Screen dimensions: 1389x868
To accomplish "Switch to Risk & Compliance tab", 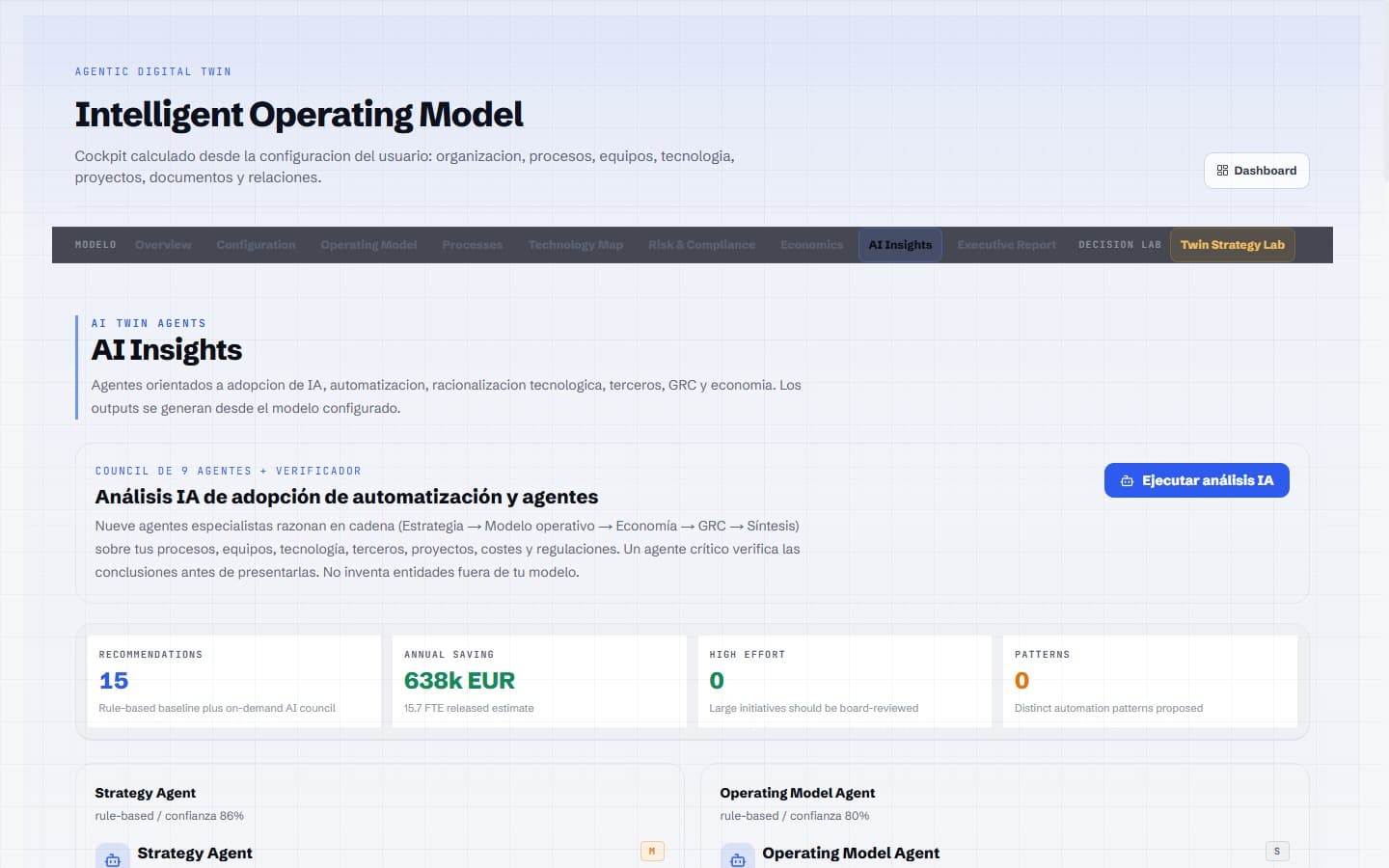I will [x=701, y=245].
